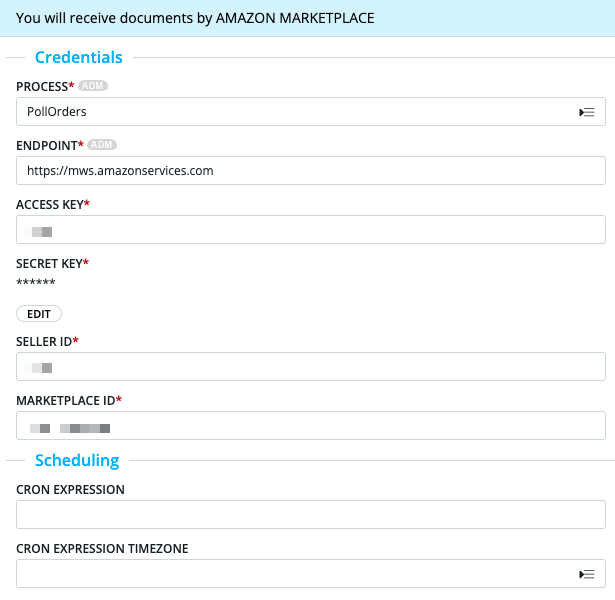Screen dimensions: 615x600
Task: Focus the SELLER ID input field
Action: (311, 366)
